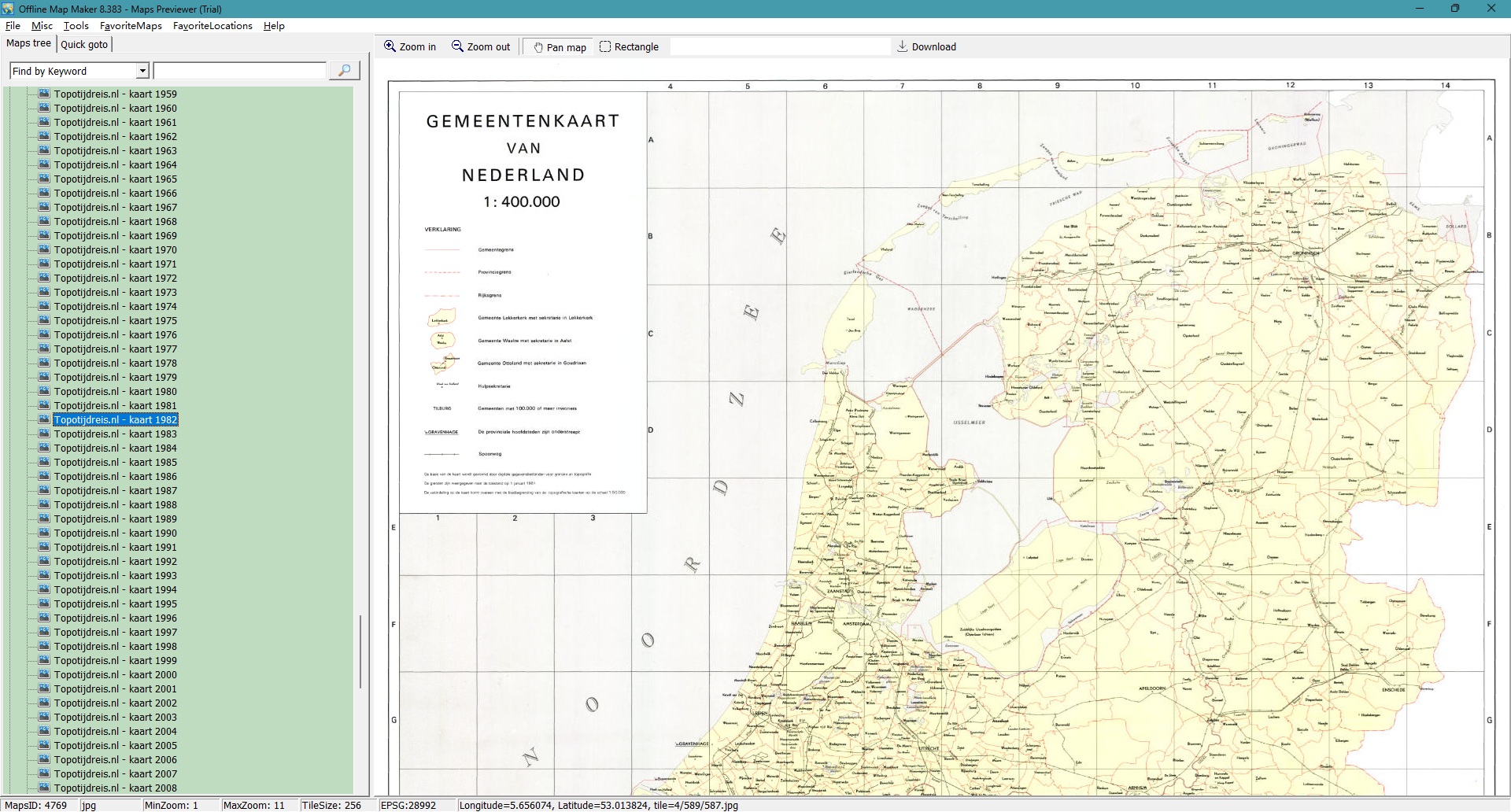Select Topotijdreis.nl - kaart 2008 in tree
1511x812 pixels.
point(115,788)
